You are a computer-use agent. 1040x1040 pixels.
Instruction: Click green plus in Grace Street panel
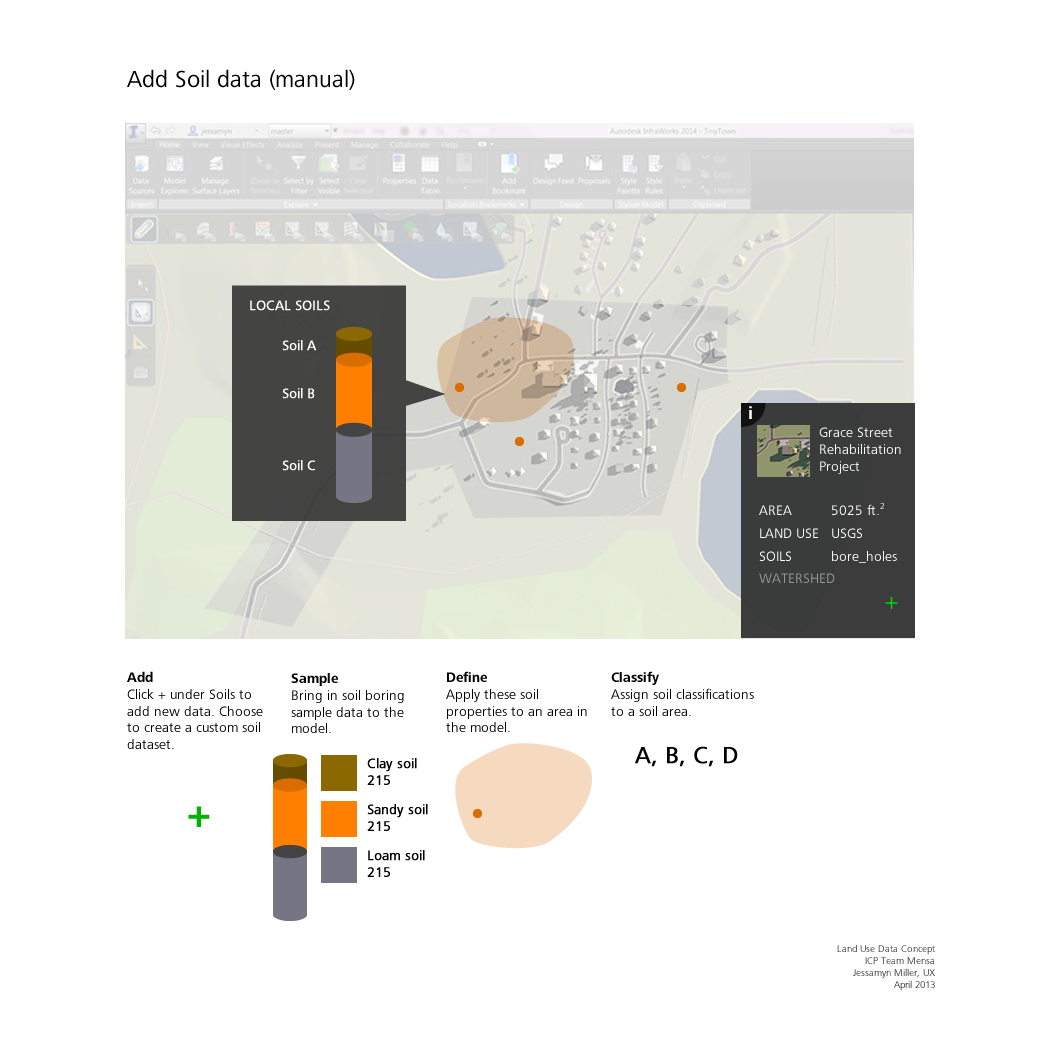tap(891, 603)
